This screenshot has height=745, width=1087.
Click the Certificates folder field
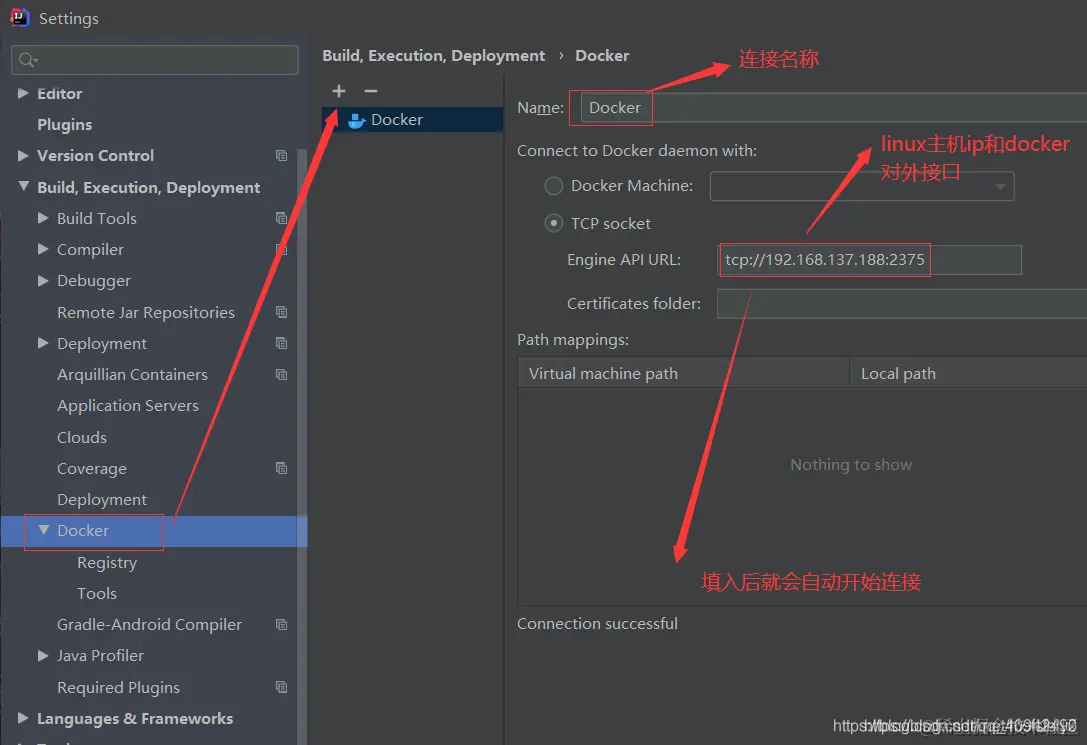[x=902, y=304]
